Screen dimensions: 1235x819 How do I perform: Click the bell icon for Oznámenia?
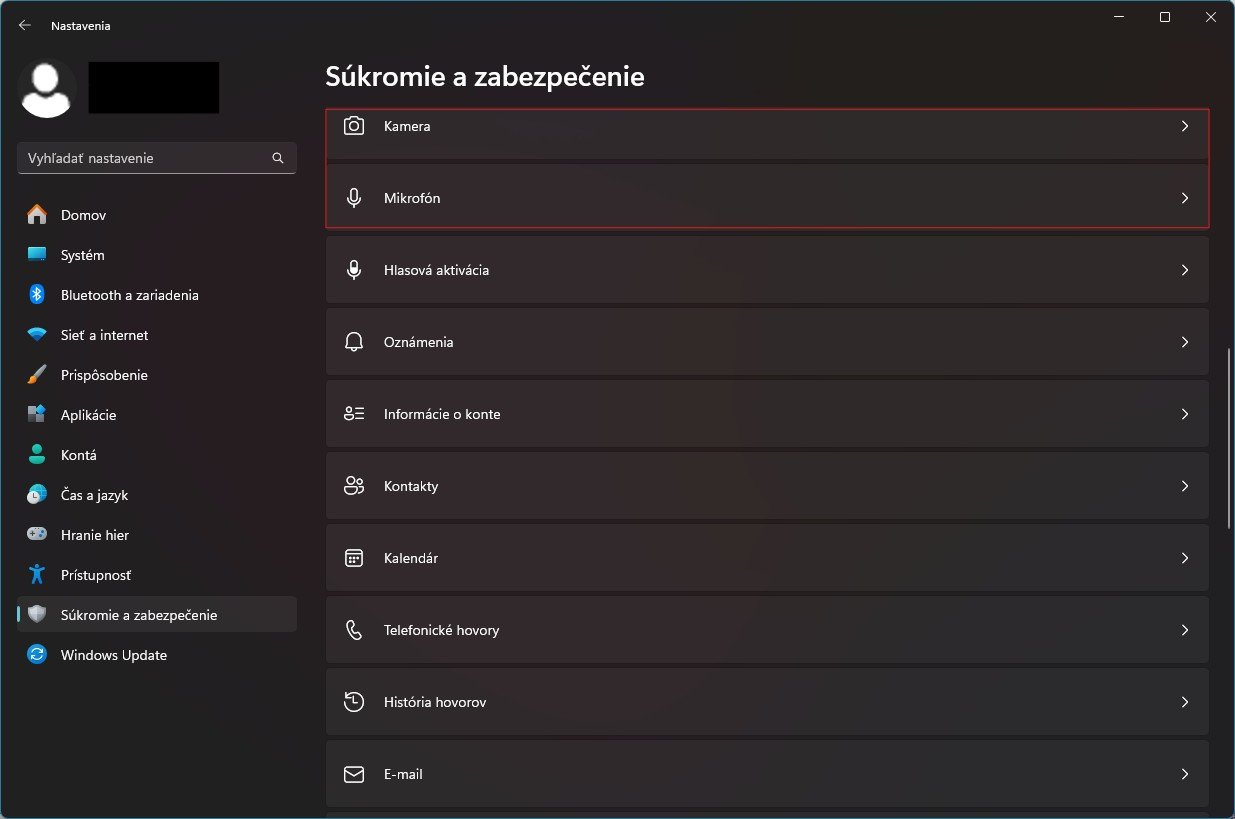pos(353,342)
